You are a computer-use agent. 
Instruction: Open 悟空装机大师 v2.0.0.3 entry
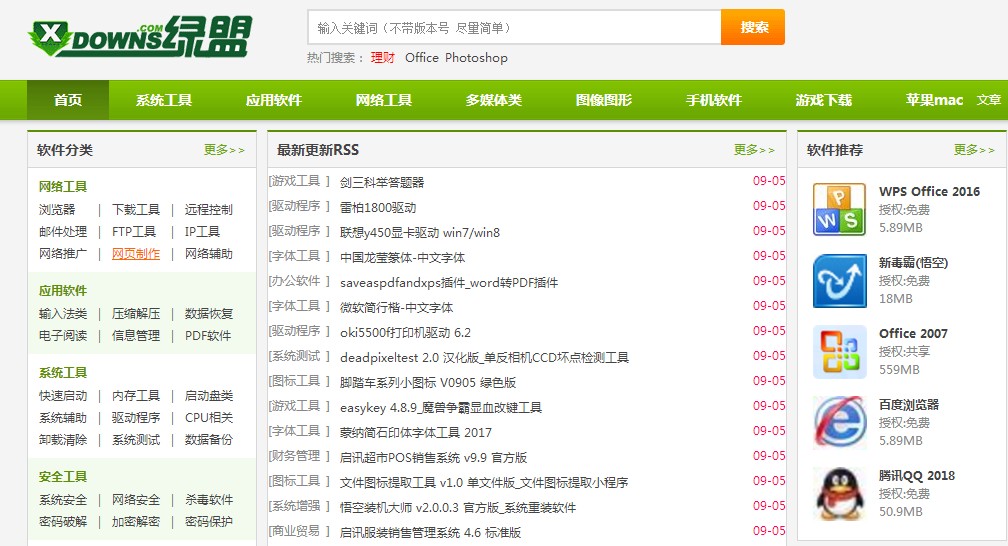point(458,508)
